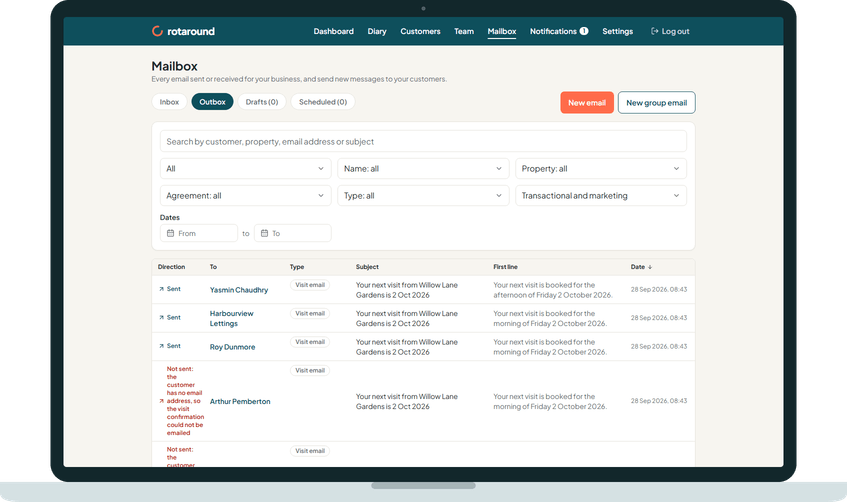Image resolution: width=847 pixels, height=502 pixels.
Task: Click the Mailbox page heading
Action: pyautogui.click(x=174, y=66)
